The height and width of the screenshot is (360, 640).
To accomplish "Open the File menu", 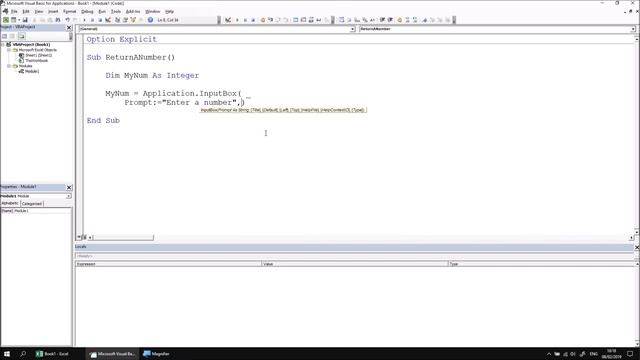I will click(x=14, y=11).
